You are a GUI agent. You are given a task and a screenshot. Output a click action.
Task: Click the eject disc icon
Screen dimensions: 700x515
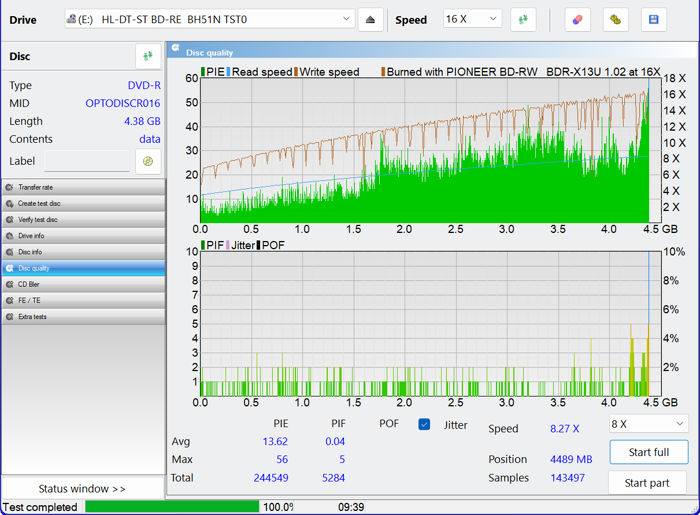(x=370, y=20)
